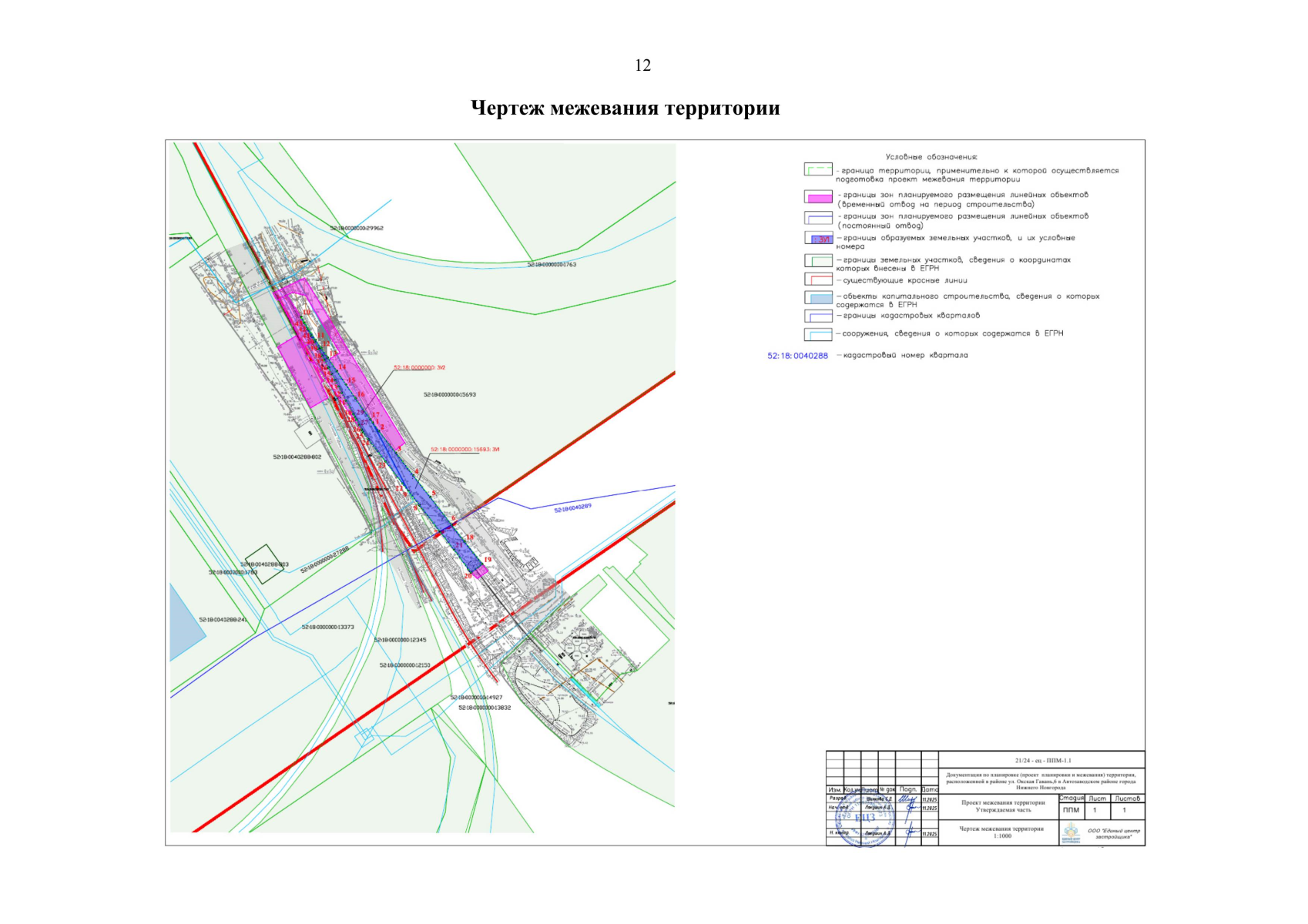
Task: Click the cyan structures (сооружения) legend symbol
Action: (x=818, y=334)
